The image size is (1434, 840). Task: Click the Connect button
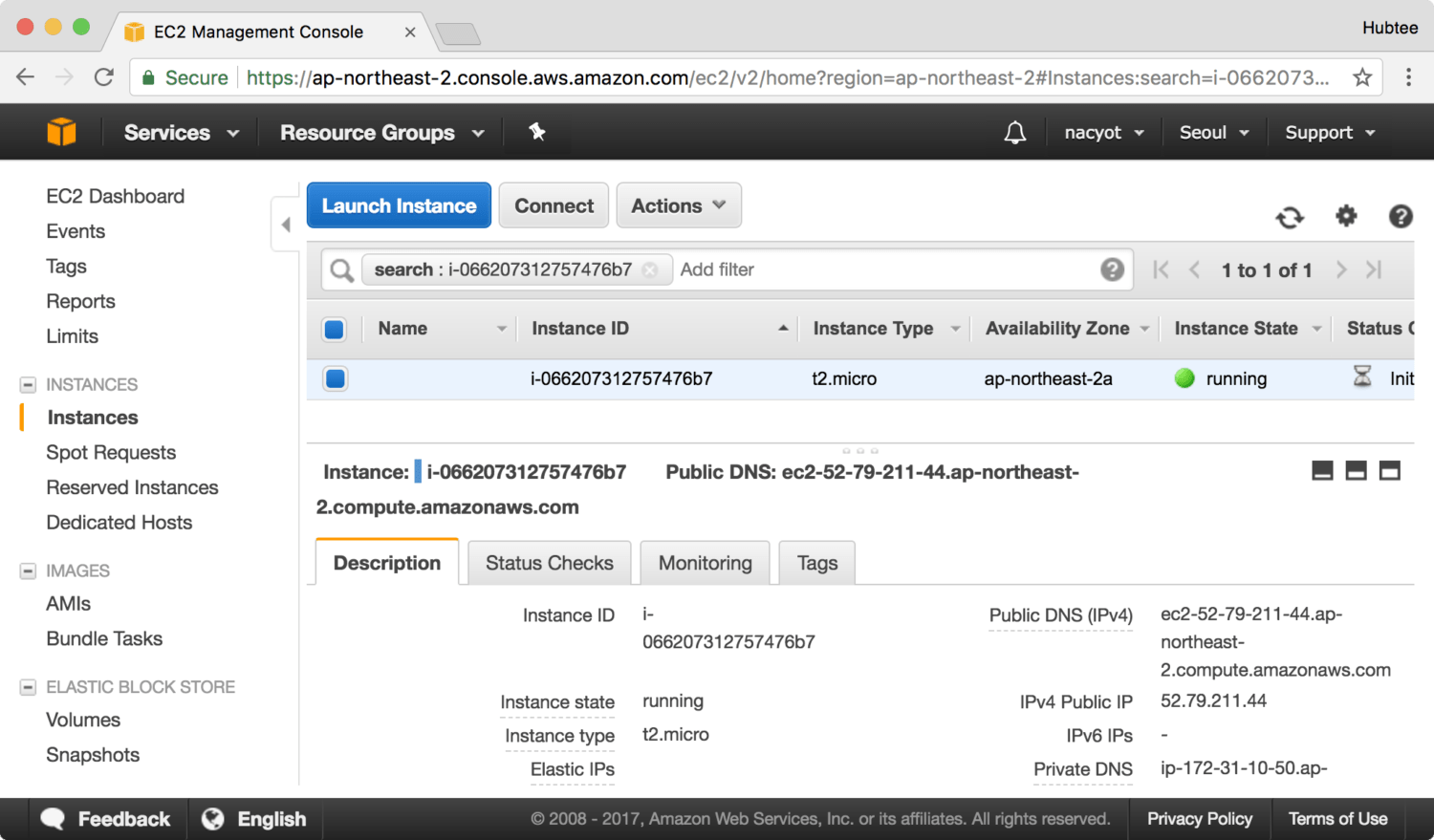click(x=554, y=205)
